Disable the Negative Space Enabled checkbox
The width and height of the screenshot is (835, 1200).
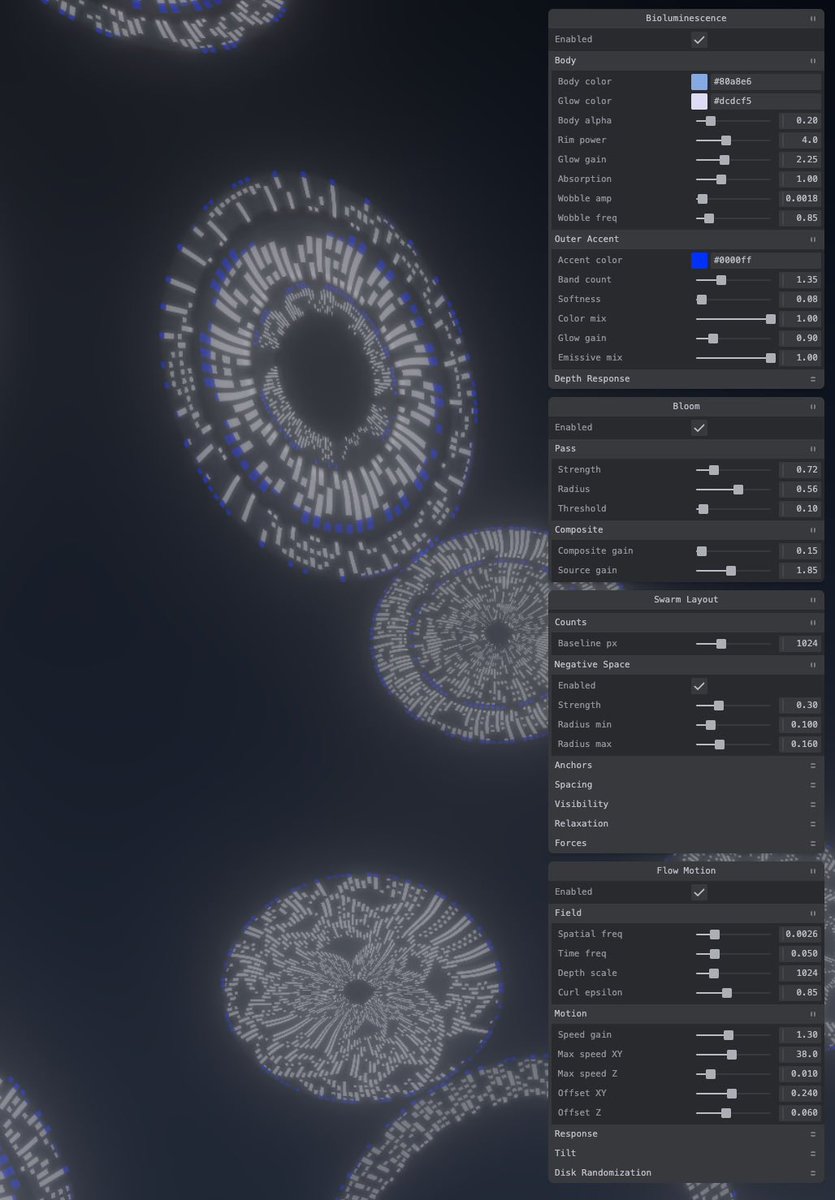point(699,686)
